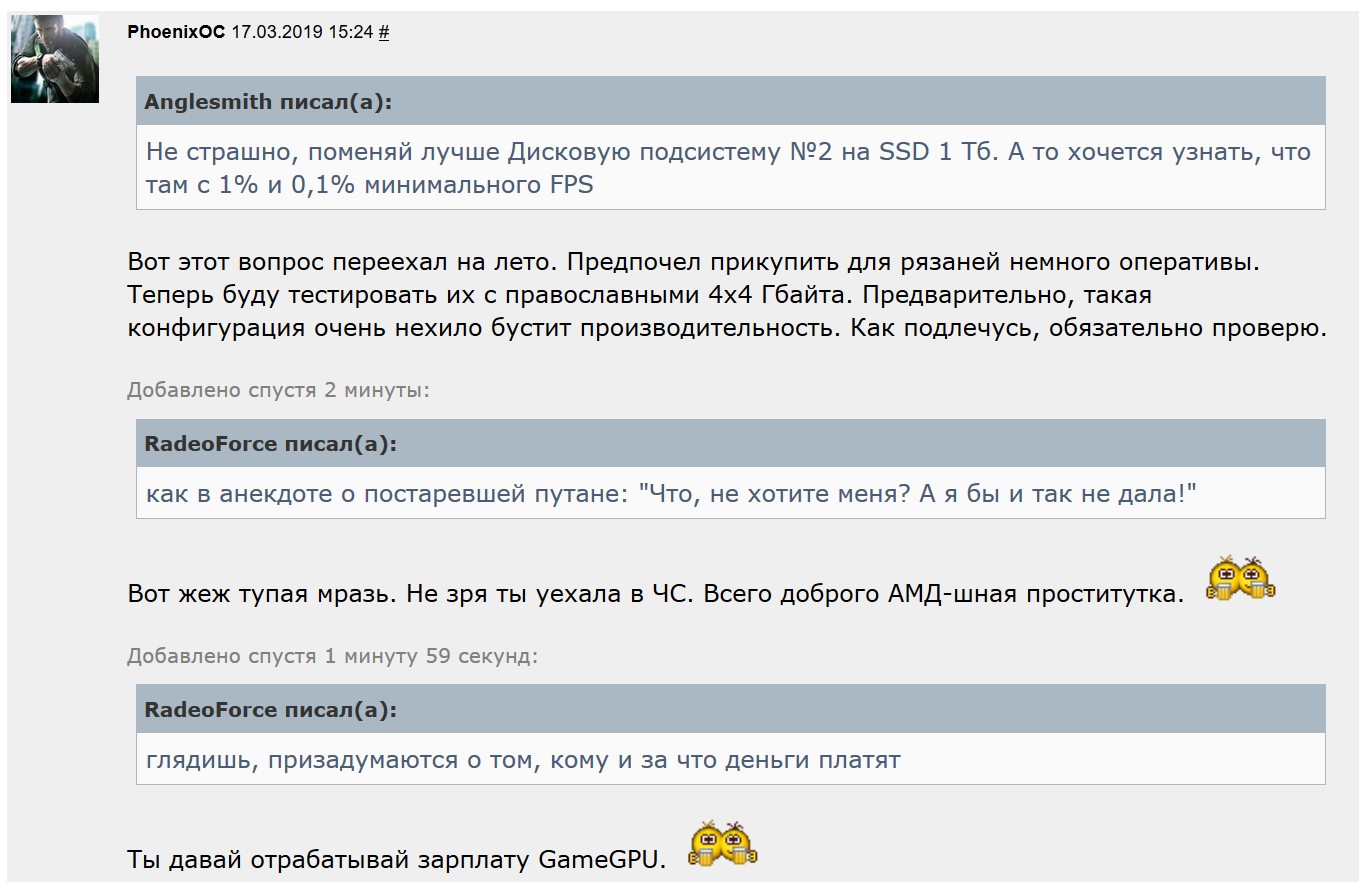Click the line "Ты давай отрабатывай зарплату GameGPU."
1359x882 pixels.
[x=396, y=860]
